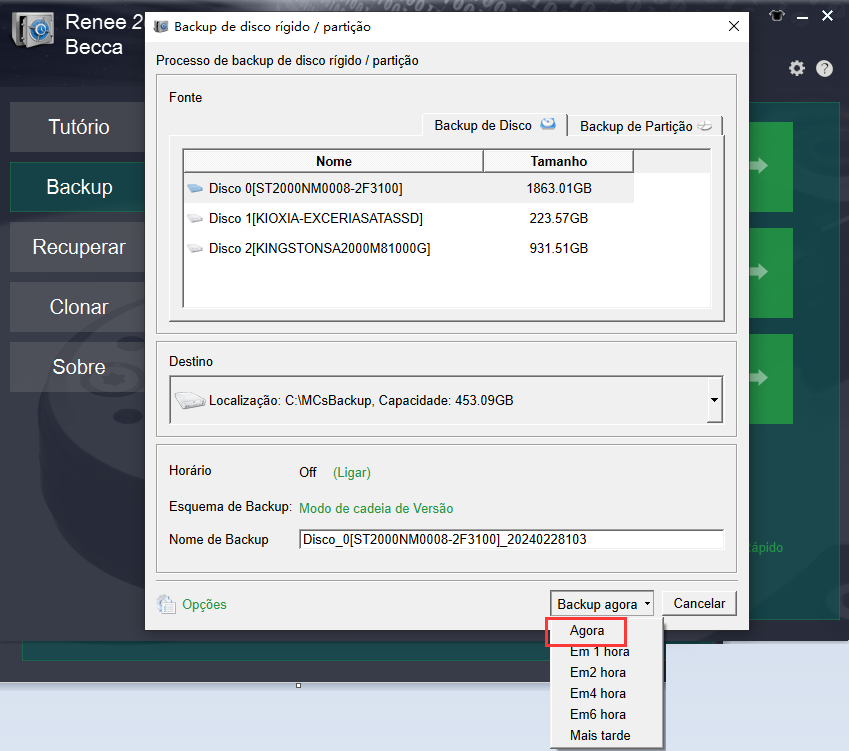
Task: Open Modo de cadeia de Versão scheme
Action: [376, 508]
